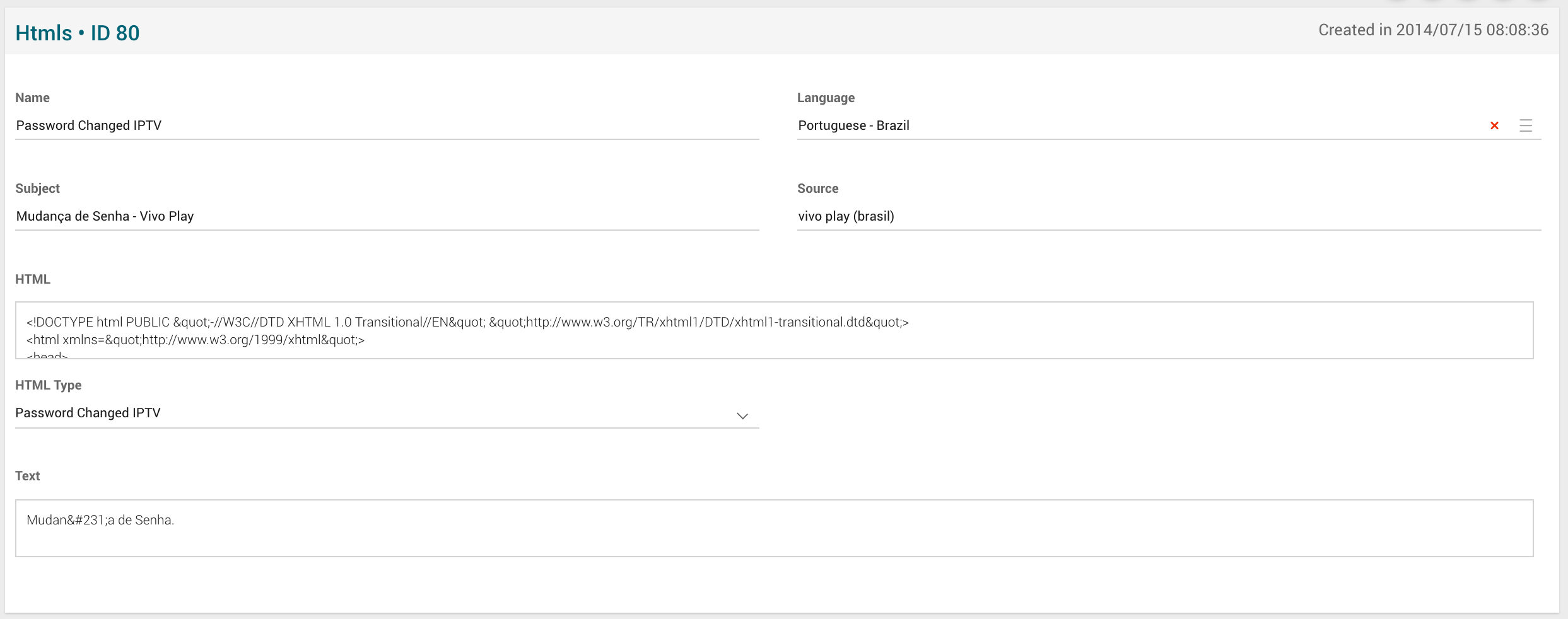The height and width of the screenshot is (619, 1568).
Task: Focus the Language field showing Portuguese - Brazil
Action: point(1135,125)
